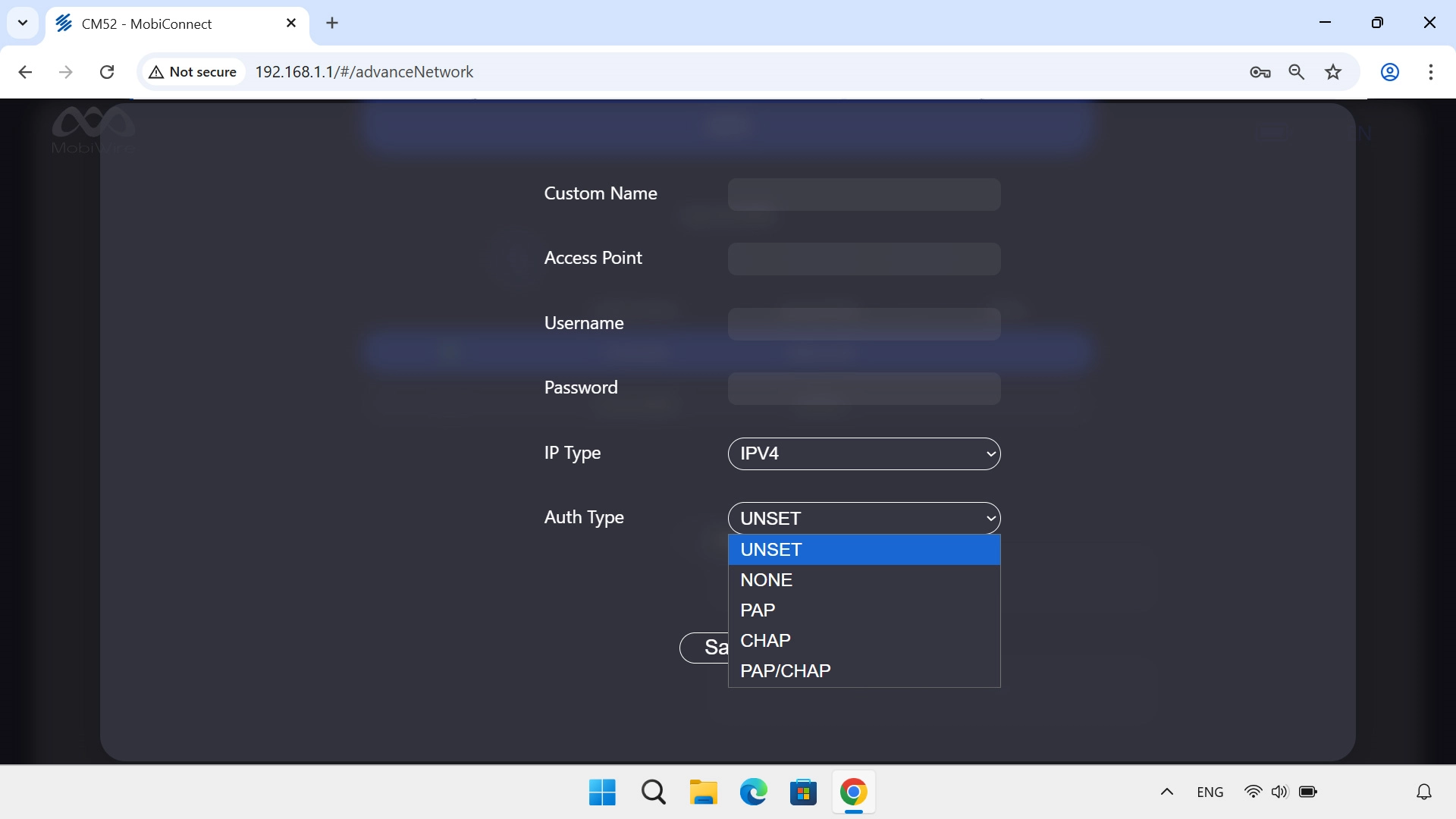
Task: Reload the page
Action: (107, 72)
